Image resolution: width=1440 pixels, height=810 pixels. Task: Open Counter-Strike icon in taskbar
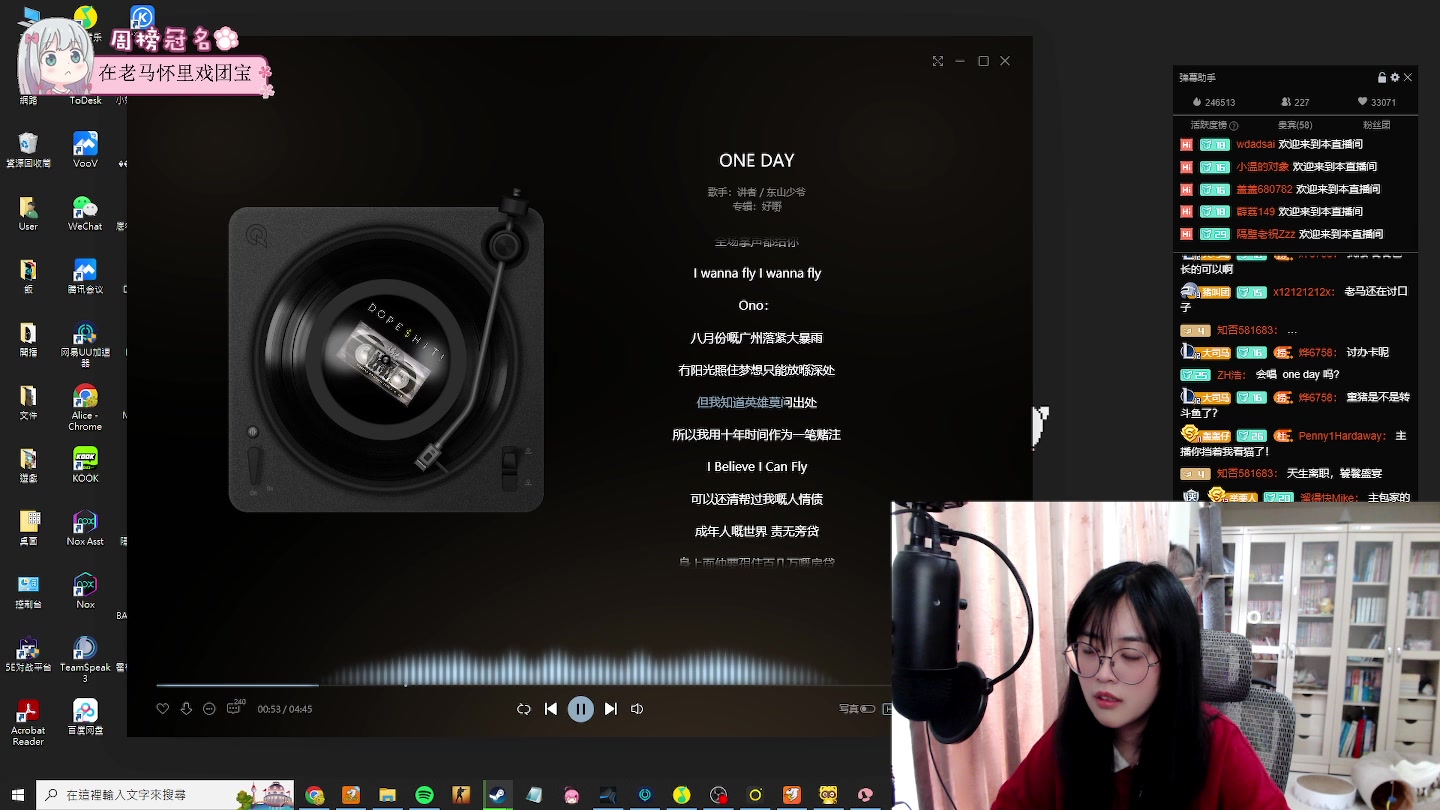[x=461, y=795]
